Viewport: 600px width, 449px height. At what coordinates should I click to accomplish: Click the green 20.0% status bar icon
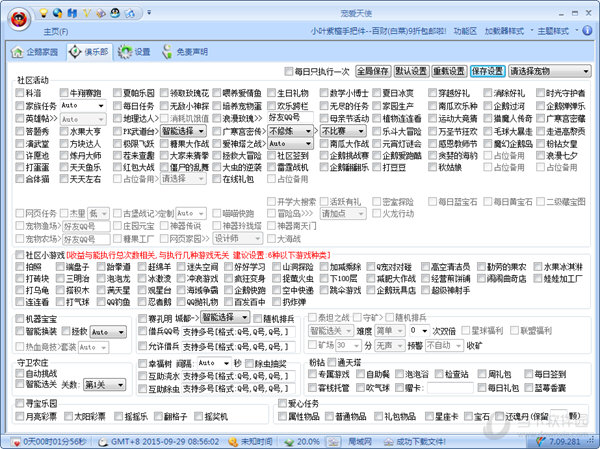click(x=289, y=442)
